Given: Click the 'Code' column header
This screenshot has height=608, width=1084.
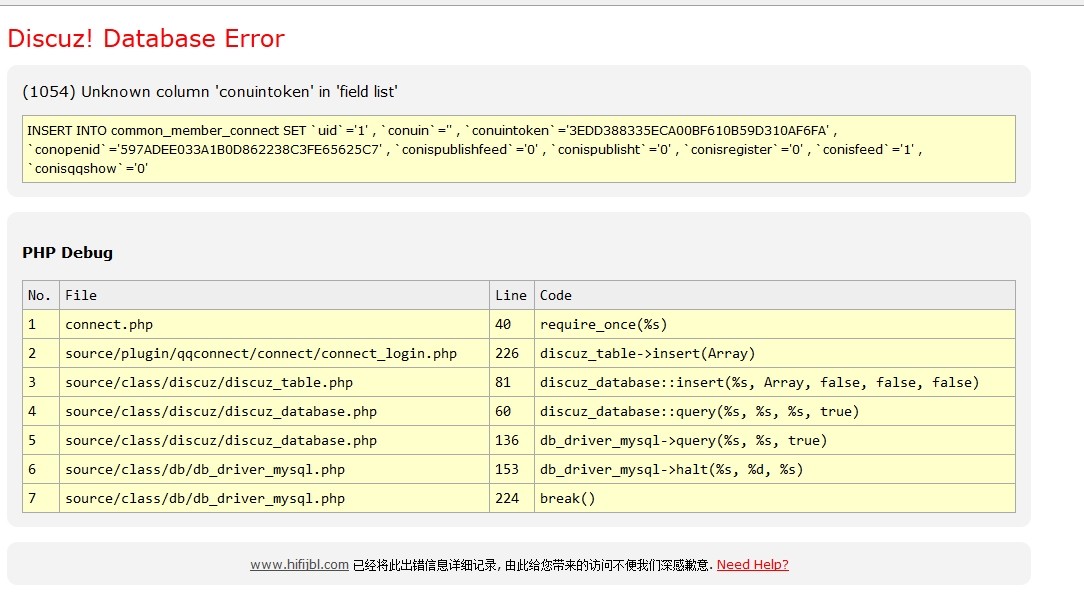Looking at the screenshot, I should 556,296.
